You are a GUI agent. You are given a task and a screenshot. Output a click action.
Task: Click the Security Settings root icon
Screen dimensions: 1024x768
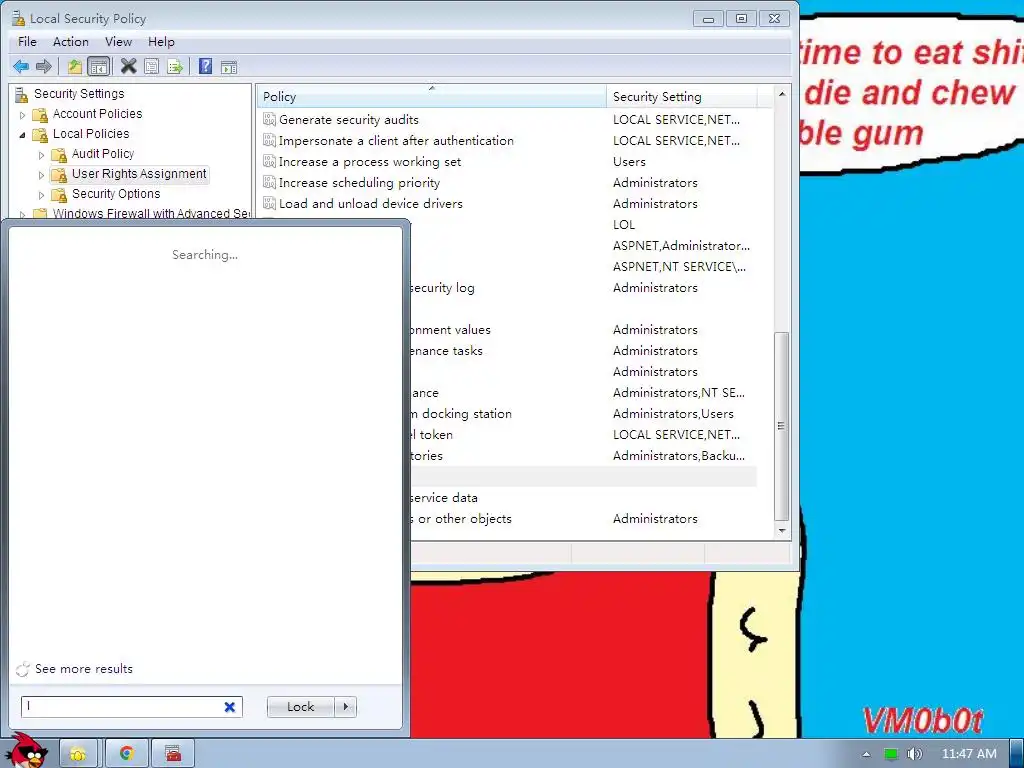pos(22,94)
